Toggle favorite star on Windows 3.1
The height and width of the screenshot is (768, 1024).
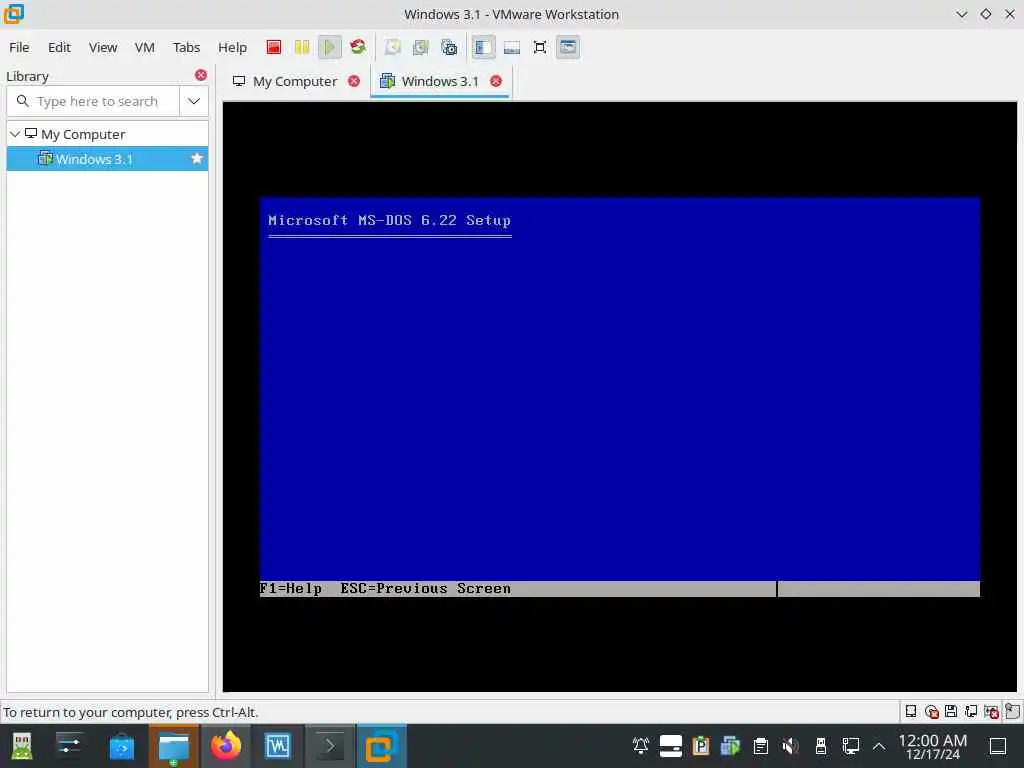click(x=197, y=159)
